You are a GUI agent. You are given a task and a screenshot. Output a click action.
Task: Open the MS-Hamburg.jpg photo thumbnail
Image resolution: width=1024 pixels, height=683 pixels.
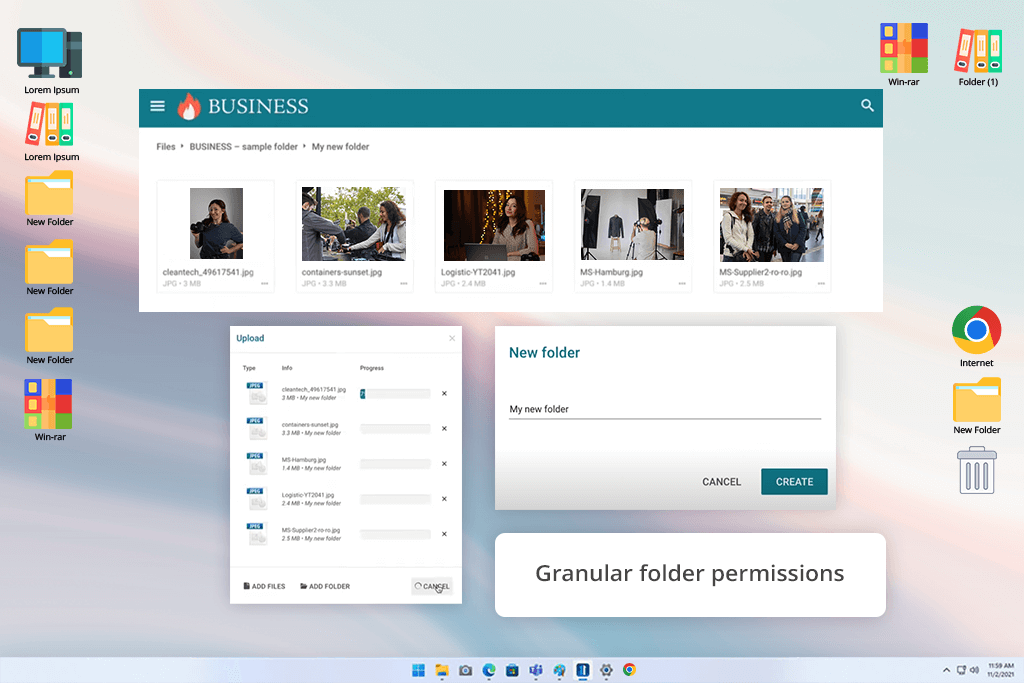point(632,225)
